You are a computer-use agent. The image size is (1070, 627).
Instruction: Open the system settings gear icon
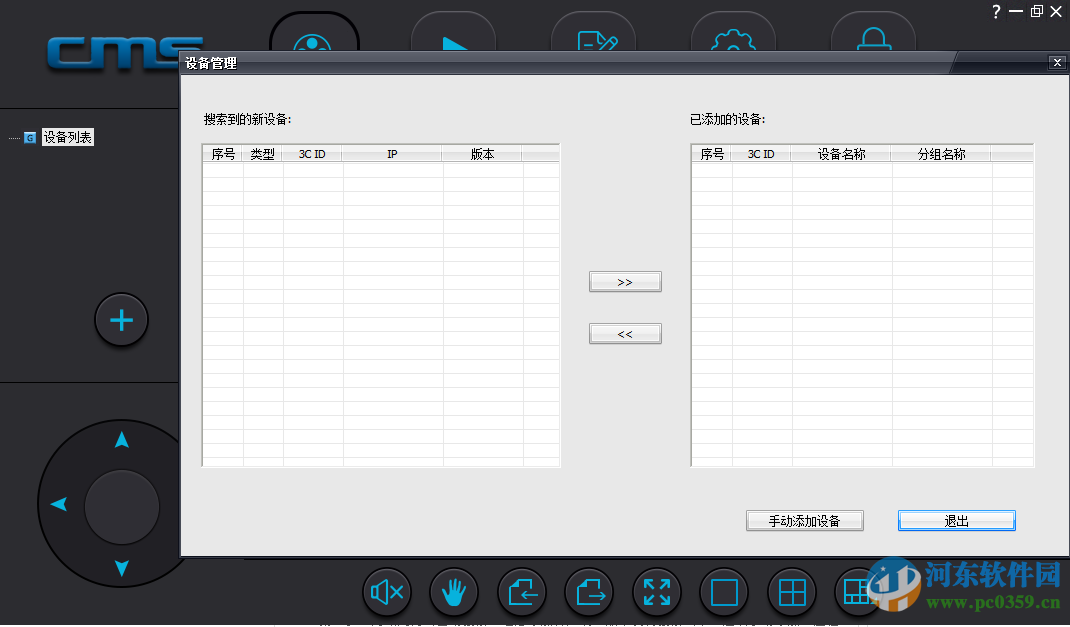733,40
